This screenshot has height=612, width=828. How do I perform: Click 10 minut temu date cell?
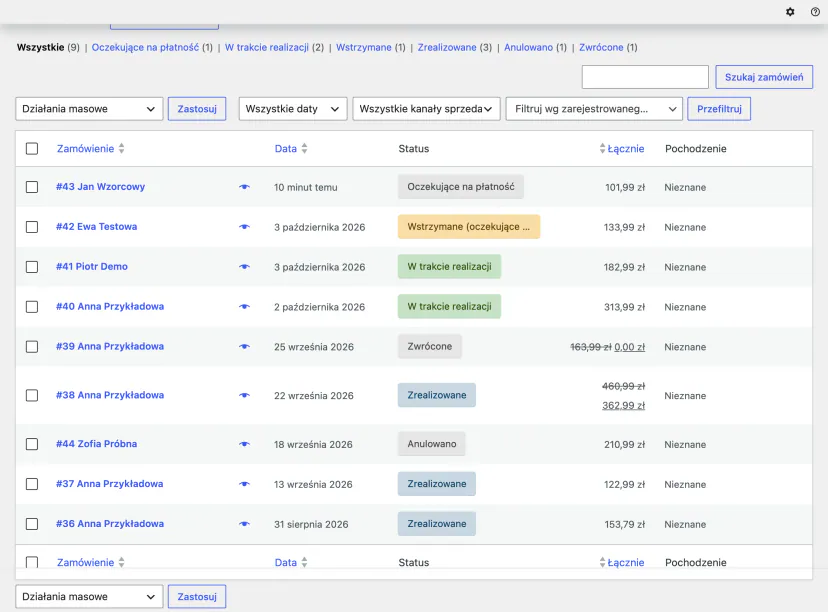click(x=306, y=187)
